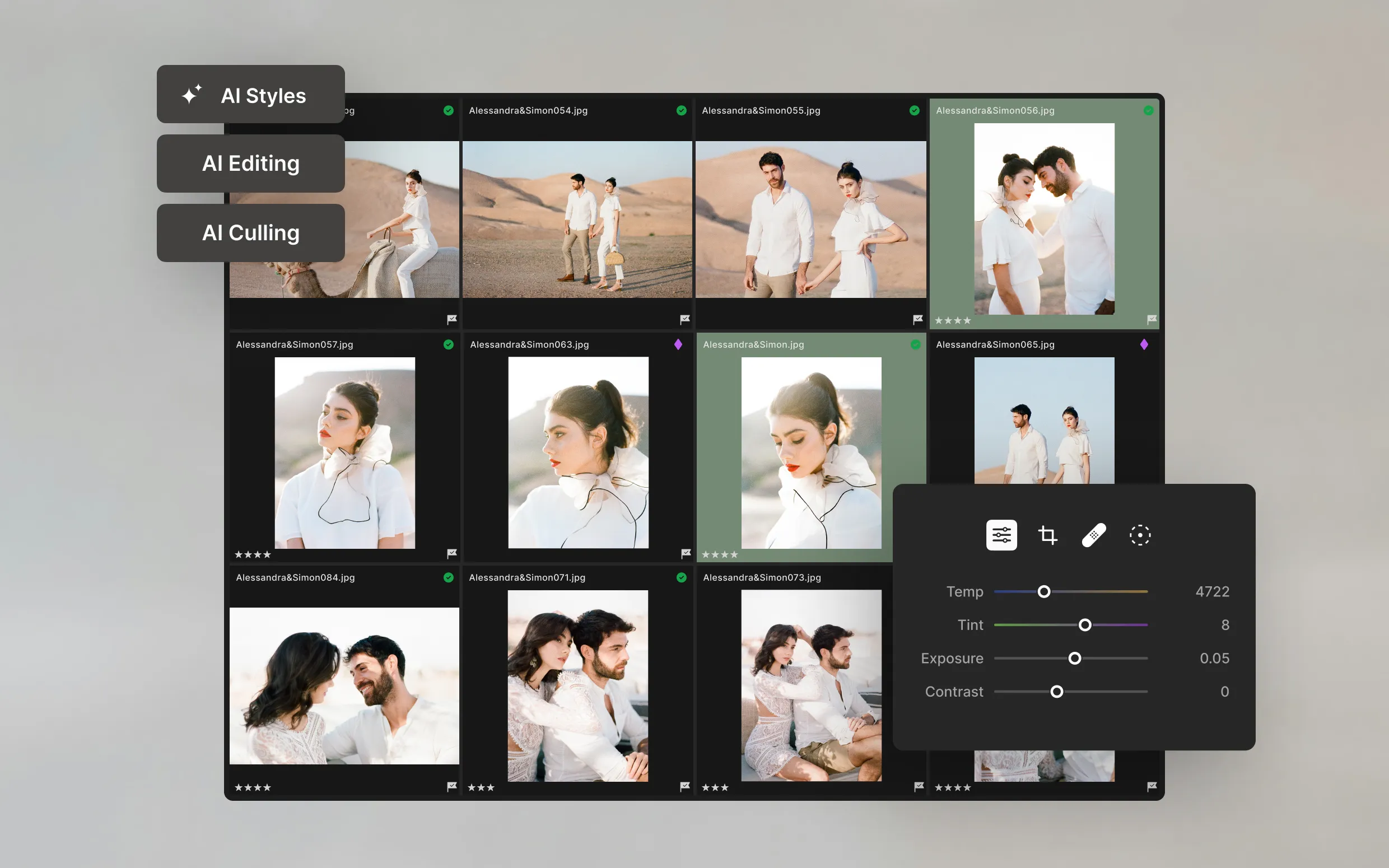Click green check on Alessandra&Simon054.jpg
The image size is (1389, 868).
point(681,110)
